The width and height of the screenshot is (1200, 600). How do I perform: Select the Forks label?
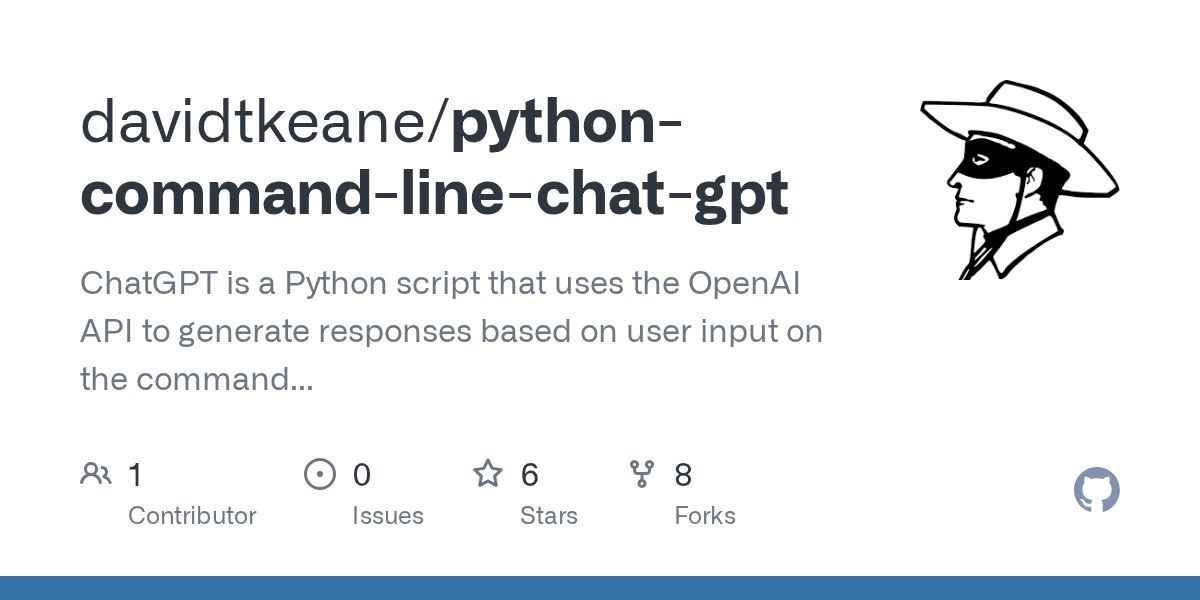coord(704,516)
